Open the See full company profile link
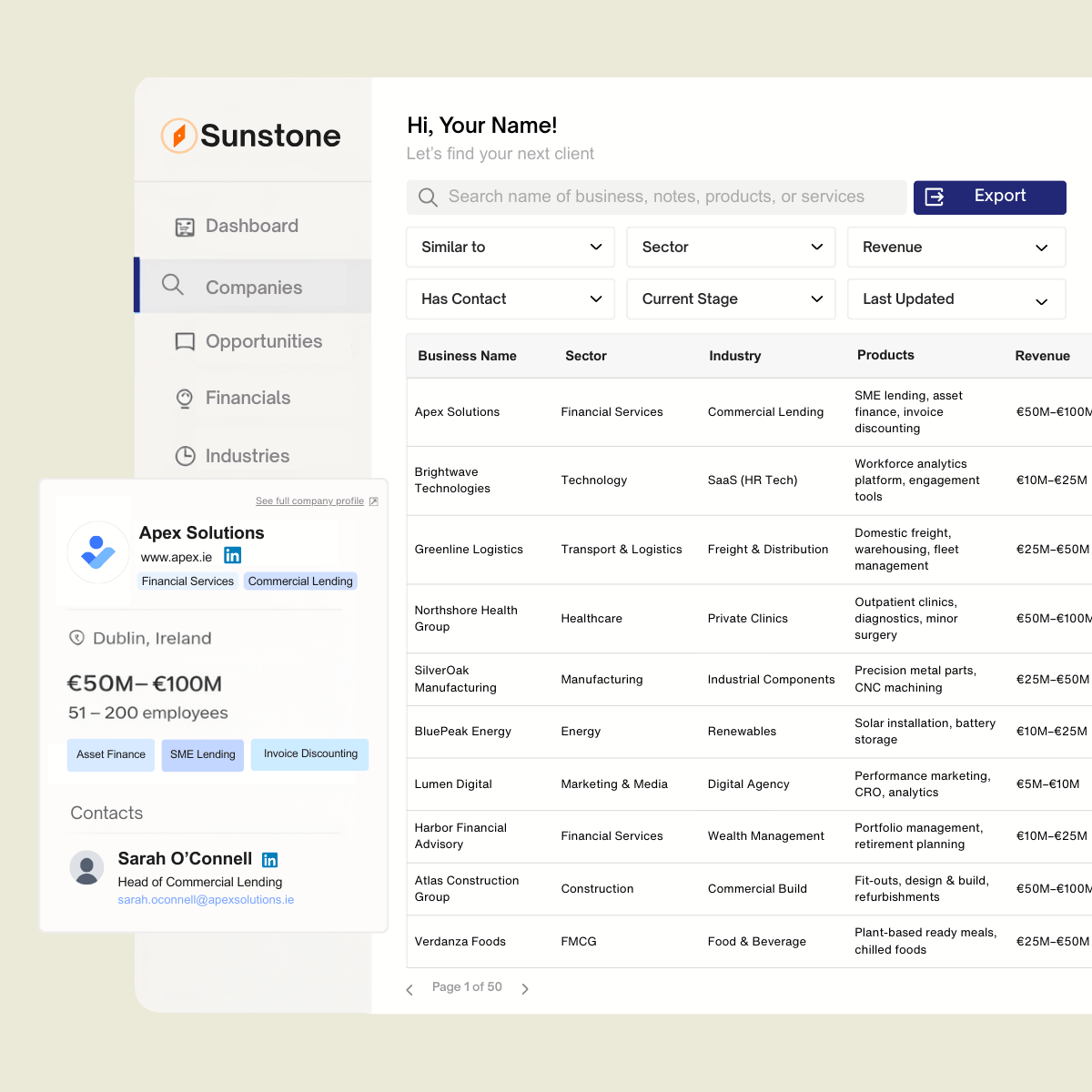 tap(310, 501)
